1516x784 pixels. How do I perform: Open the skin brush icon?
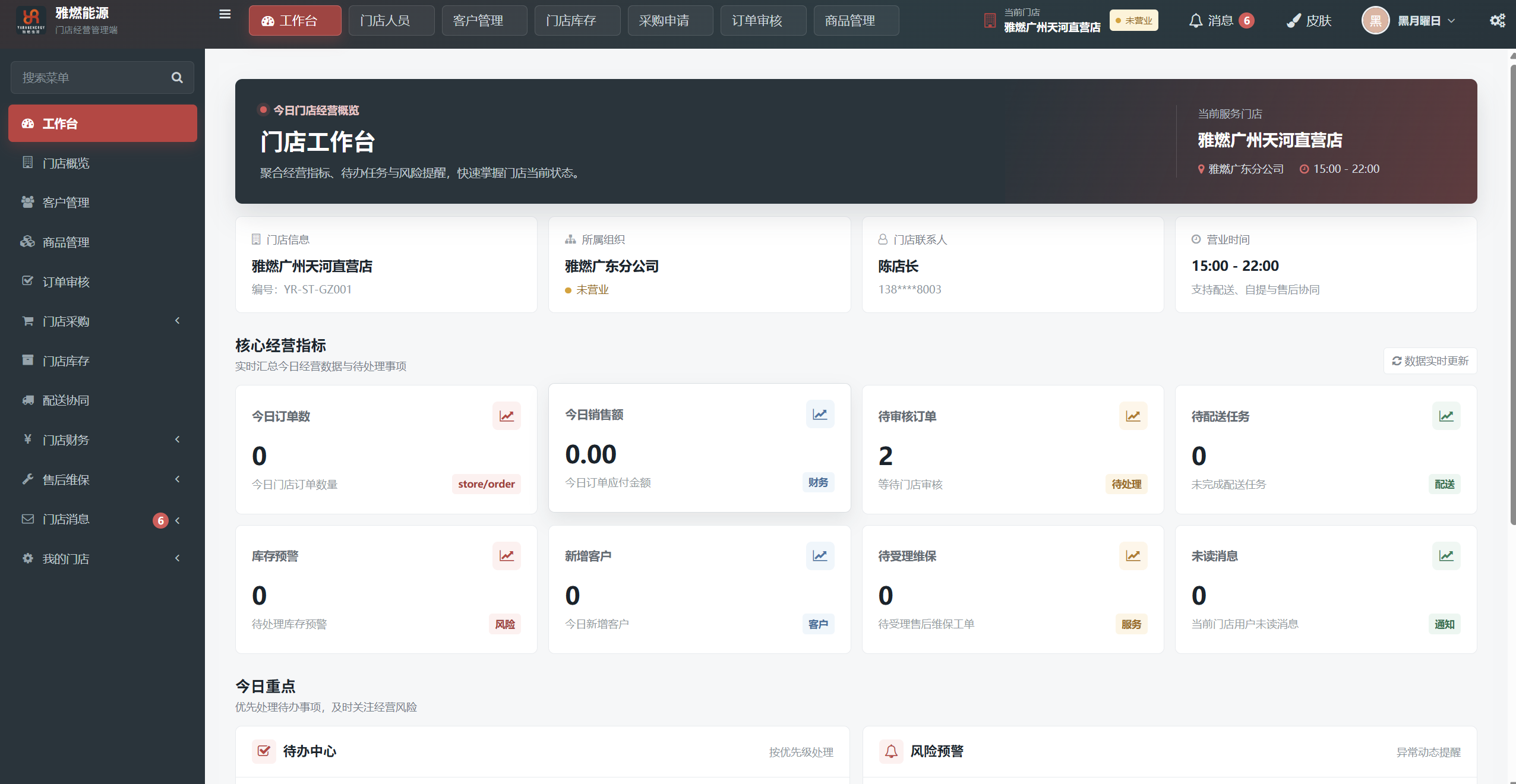coord(1293,21)
